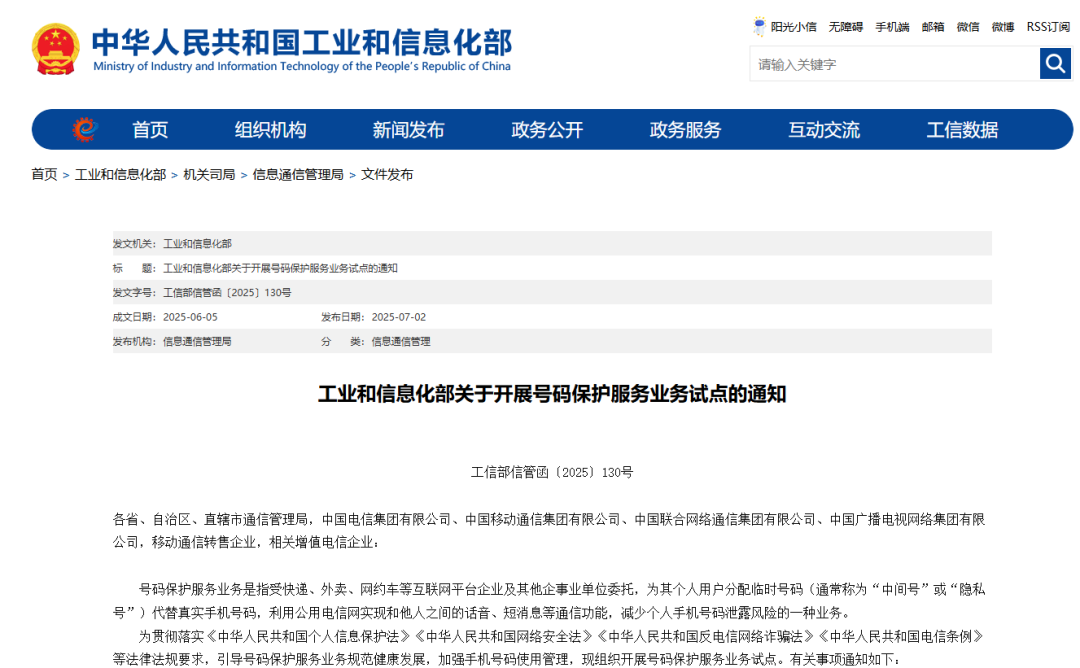Click the magnifying glass search button
Image resolution: width=1080 pixels, height=668 pixels.
1055,64
